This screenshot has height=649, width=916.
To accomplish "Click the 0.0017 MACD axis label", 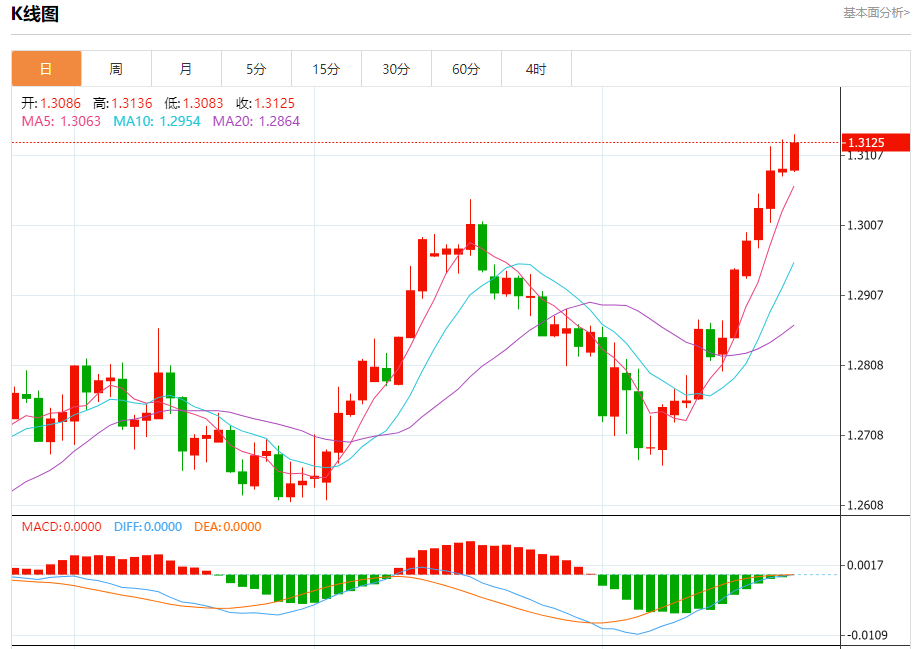I will [x=865, y=565].
